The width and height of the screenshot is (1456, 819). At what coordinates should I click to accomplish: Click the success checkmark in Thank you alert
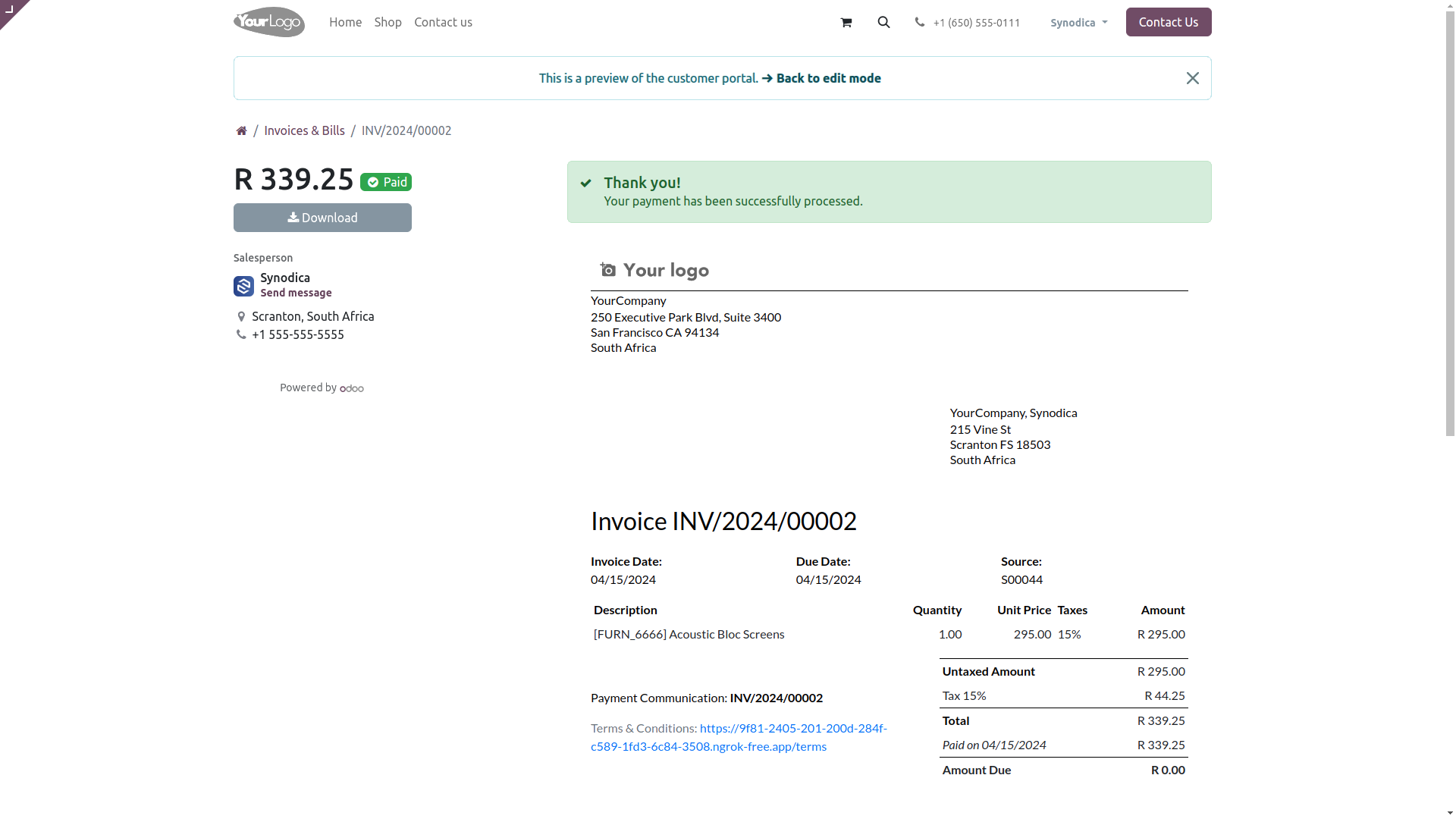586,183
